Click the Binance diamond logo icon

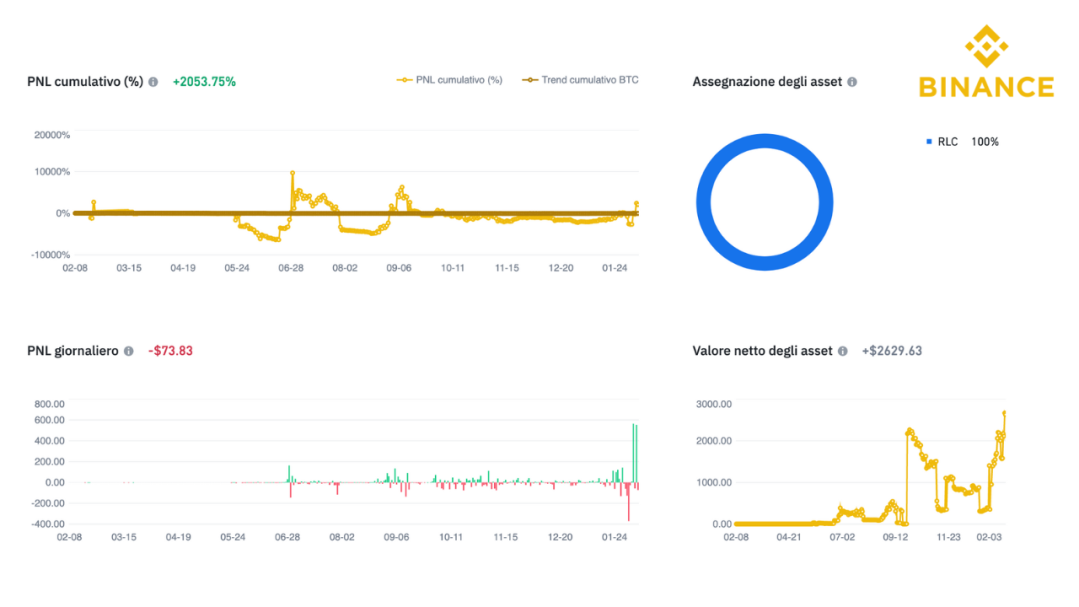tap(986, 46)
